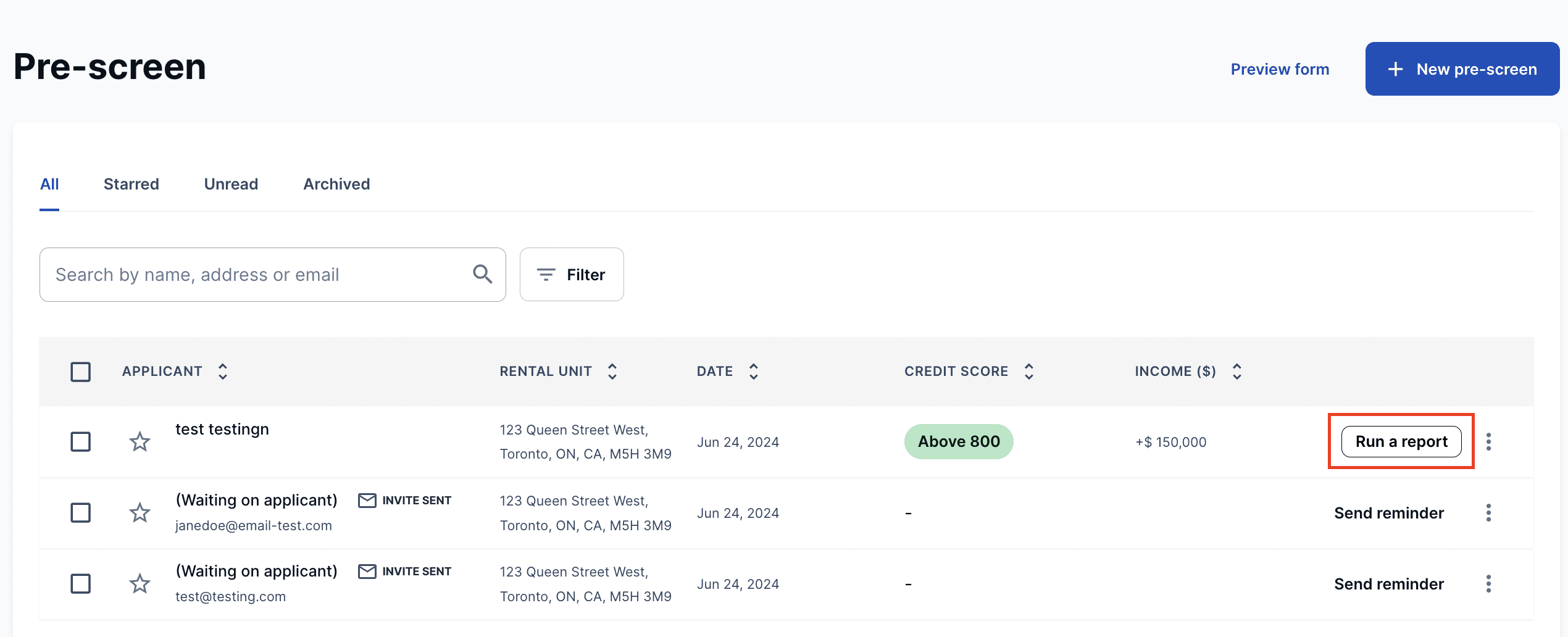The width and height of the screenshot is (1568, 637).
Task: Switch to the Archived tab
Action: 336,184
